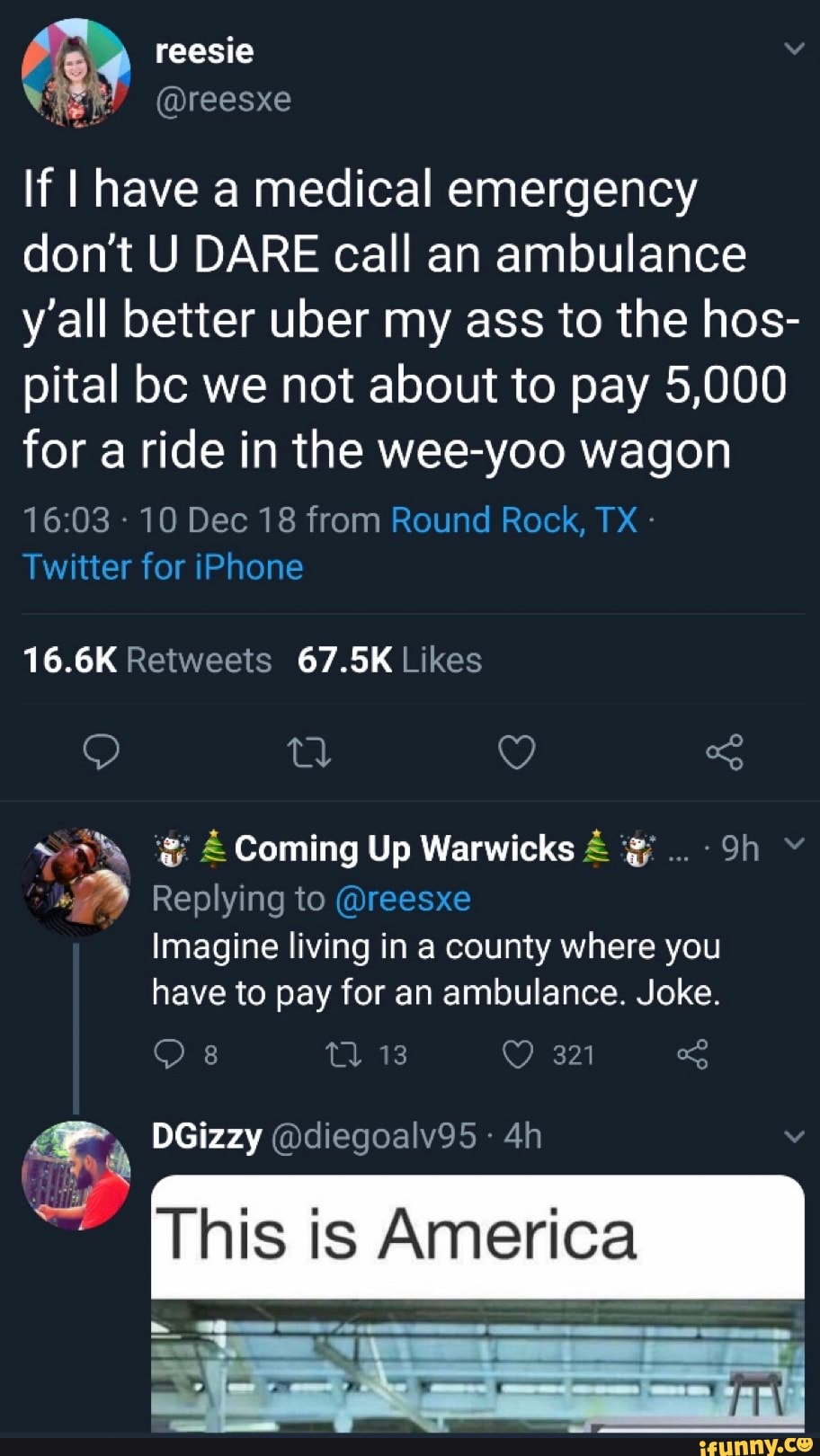Expand options chevron on reesie's tweet
820x1456 pixels.
pos(794,49)
